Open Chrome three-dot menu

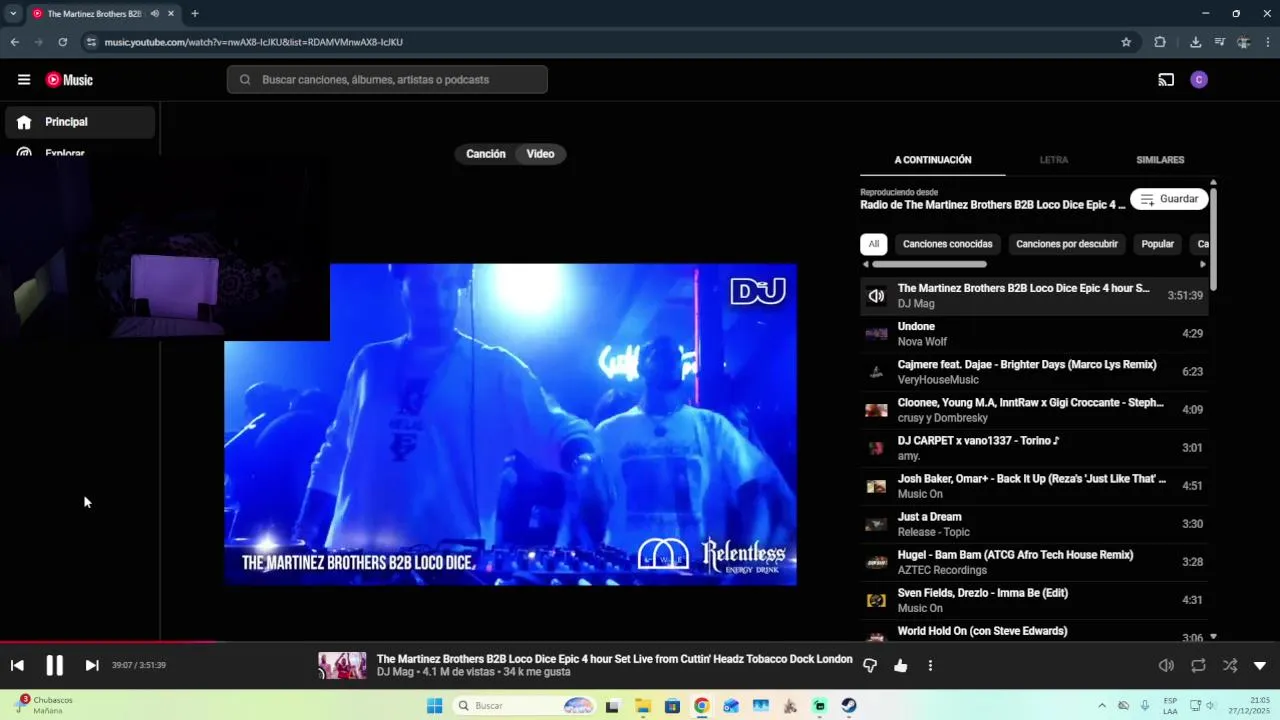pyautogui.click(x=1268, y=42)
